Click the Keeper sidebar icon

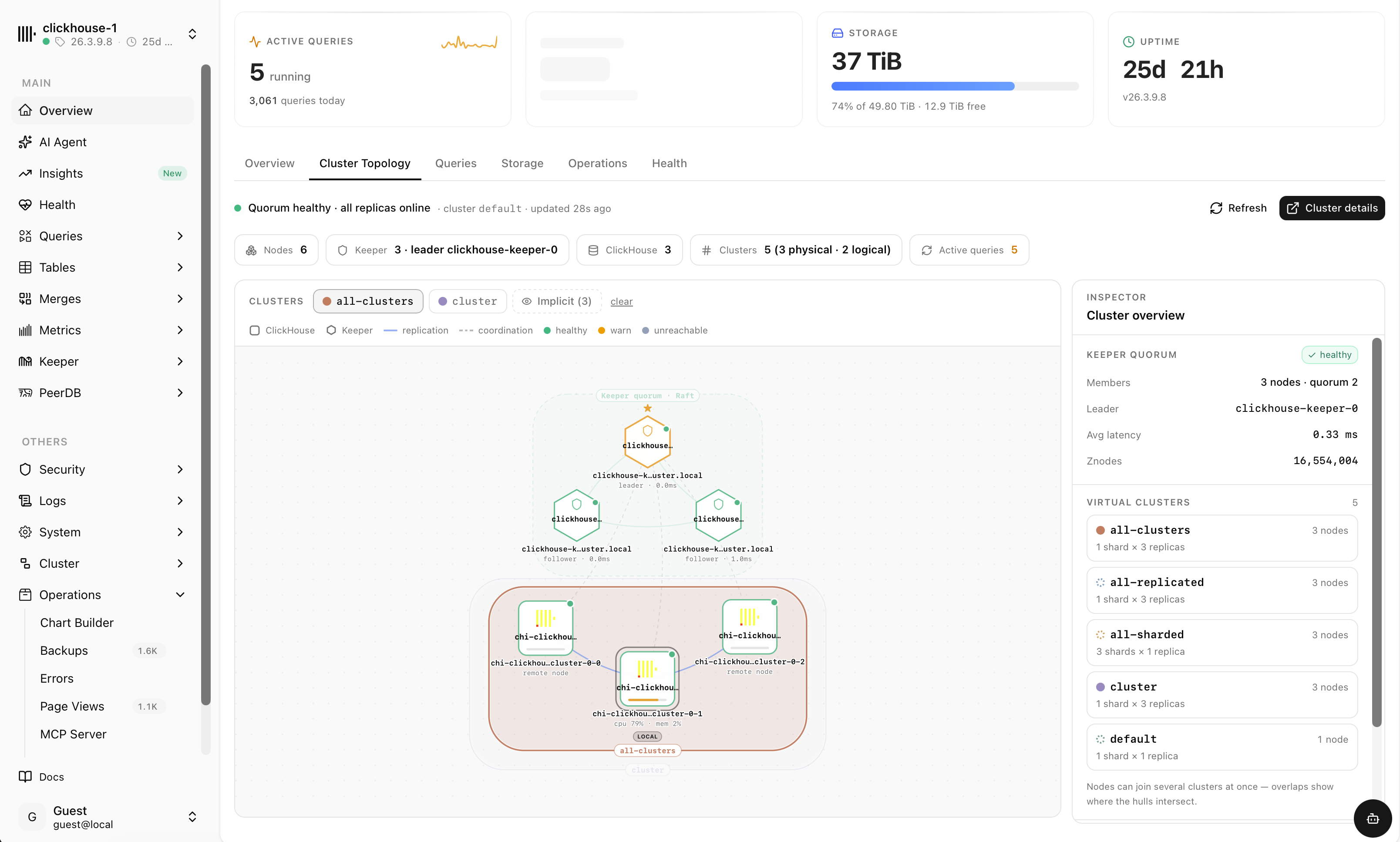(x=25, y=361)
